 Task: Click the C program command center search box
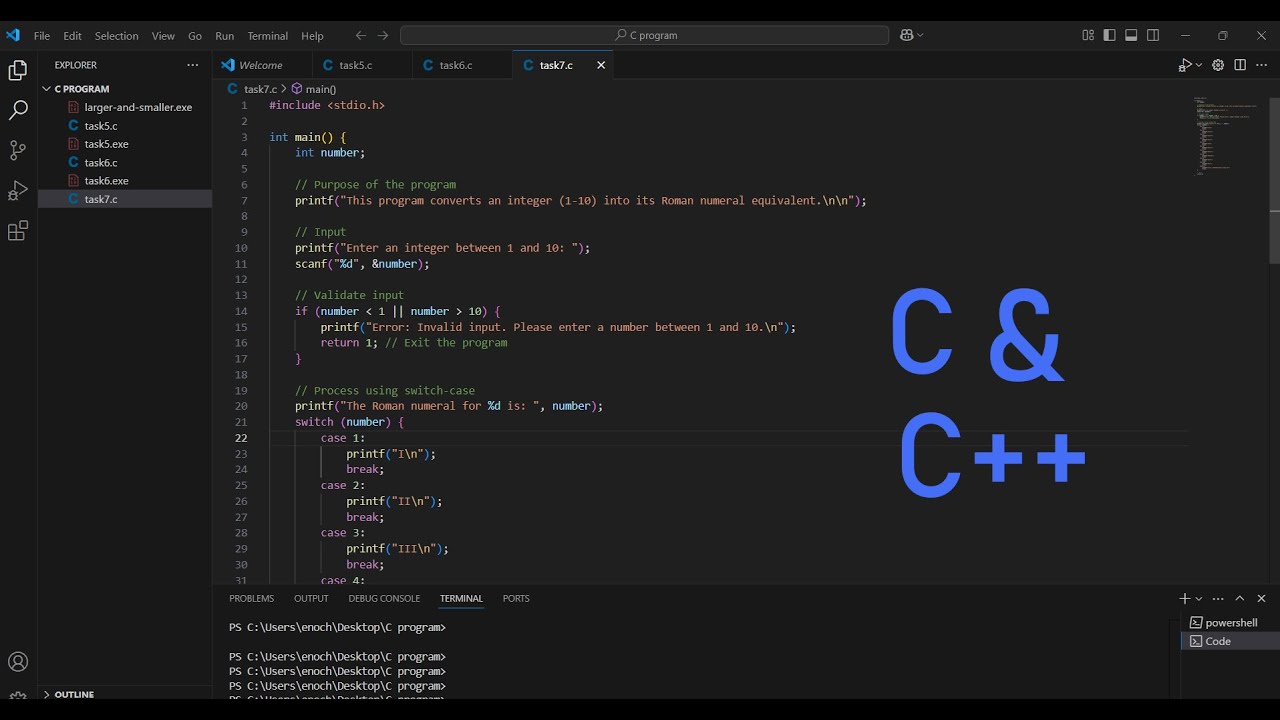point(644,35)
